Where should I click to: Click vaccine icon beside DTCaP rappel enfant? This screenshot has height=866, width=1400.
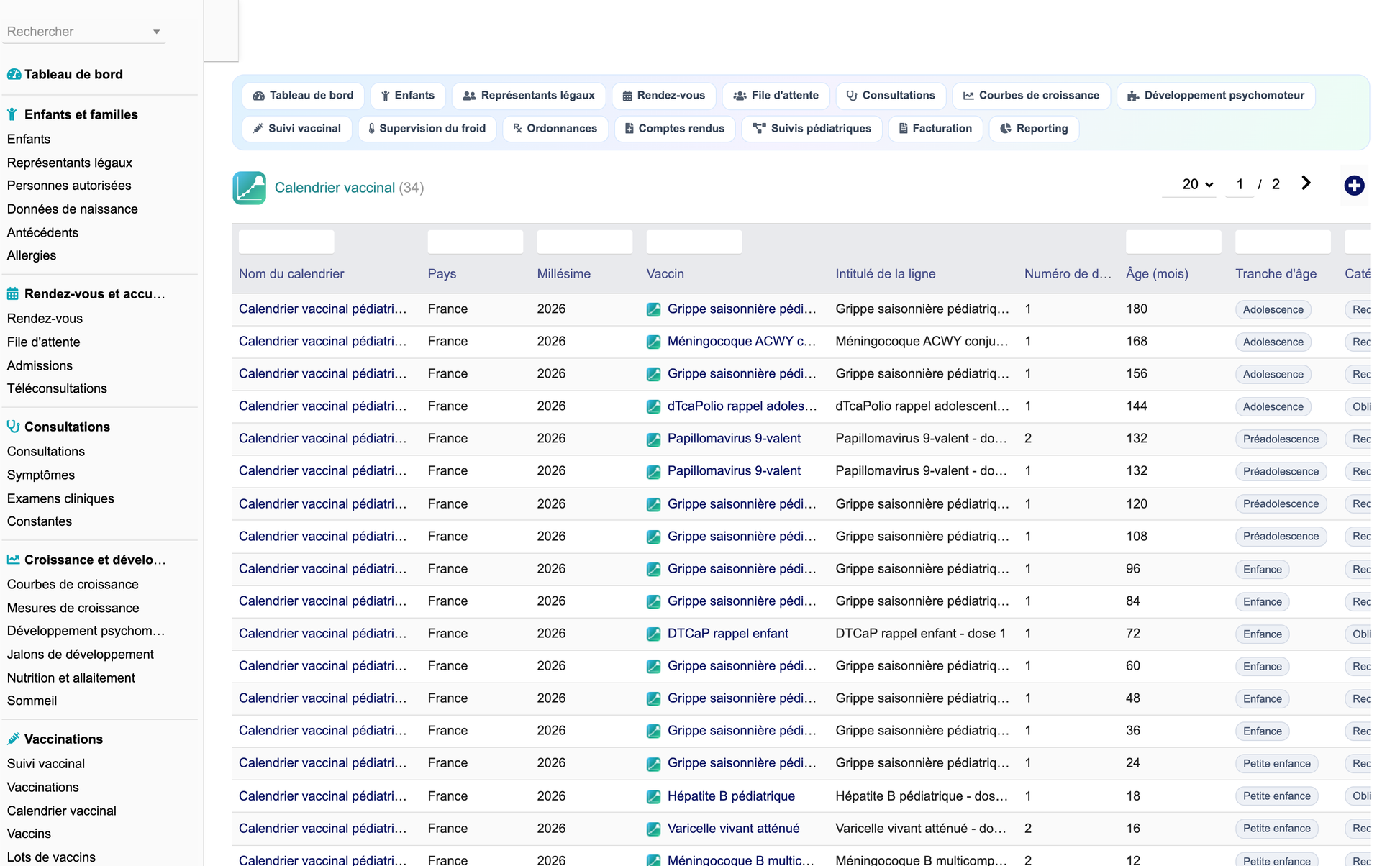pyautogui.click(x=653, y=634)
